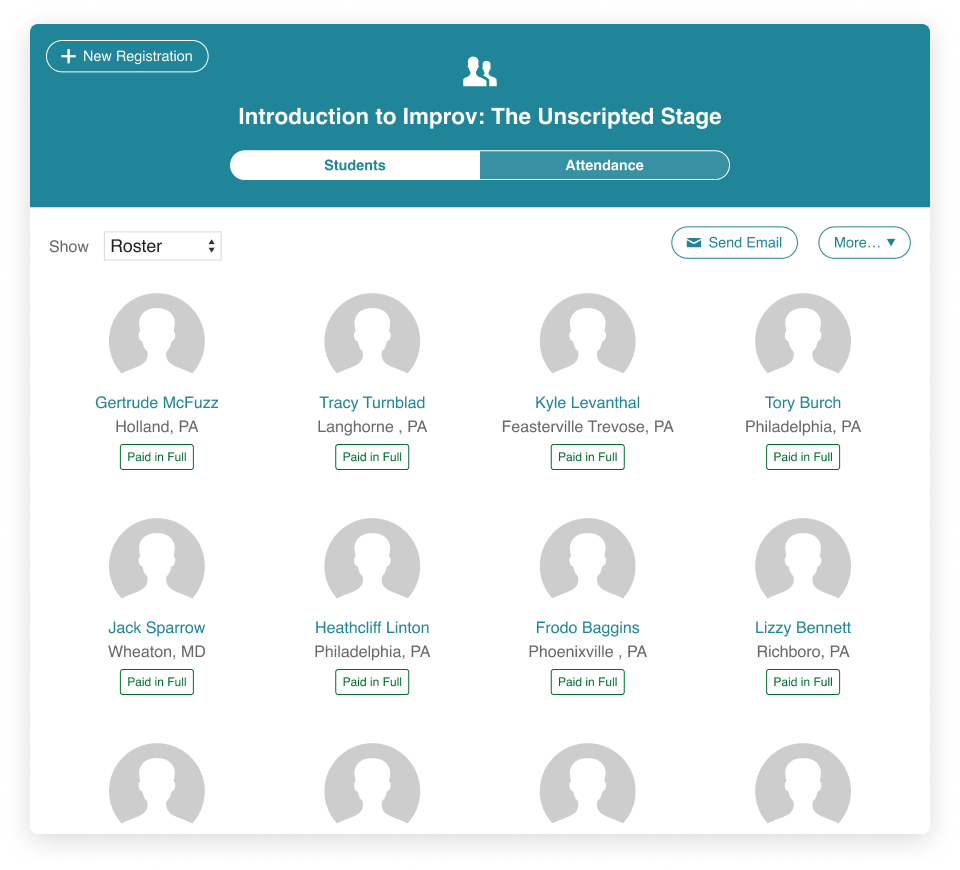Click the envelope icon in Send Email
Screen dimensions: 960x870
[x=696, y=242]
